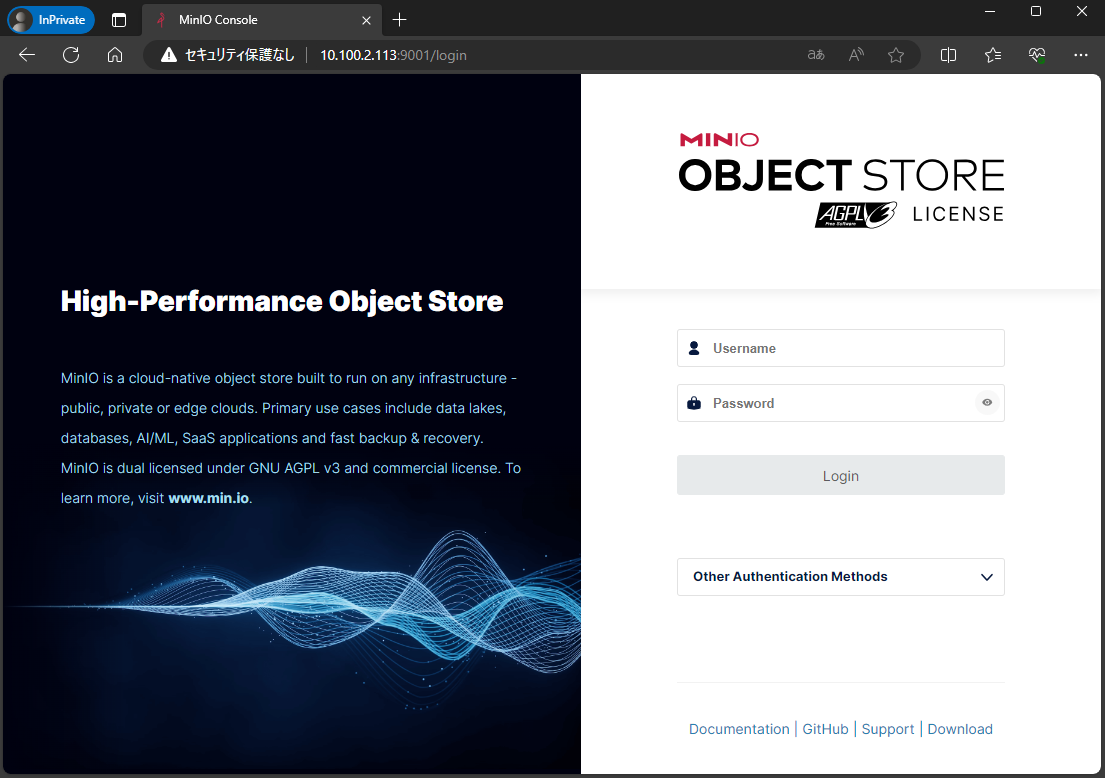Close the MinIO Console tab
Viewport: 1105px width, 778px height.
pos(366,20)
